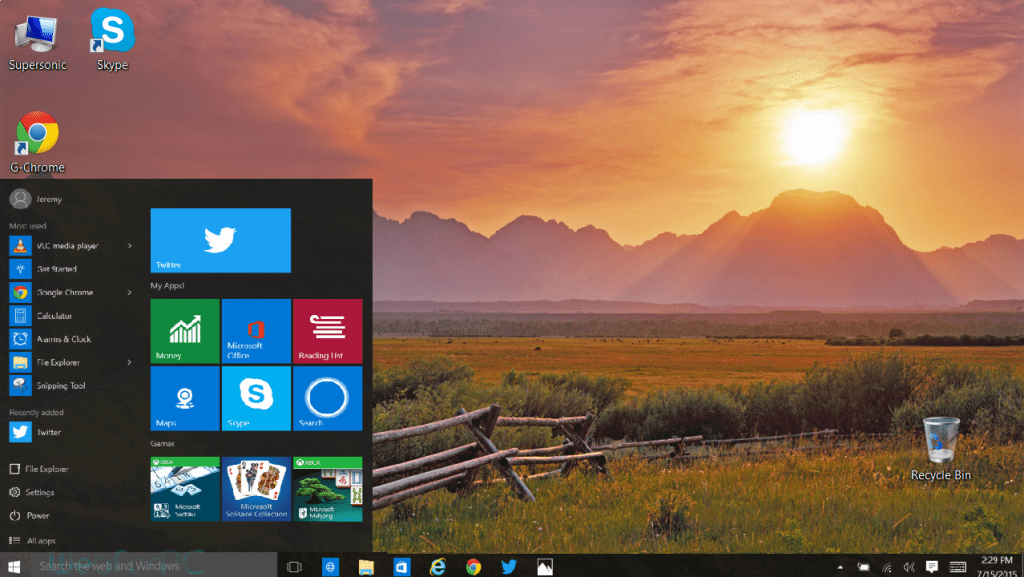Expand the File Explorer jump list arrow
This screenshot has width=1024, height=577.
coord(129,362)
